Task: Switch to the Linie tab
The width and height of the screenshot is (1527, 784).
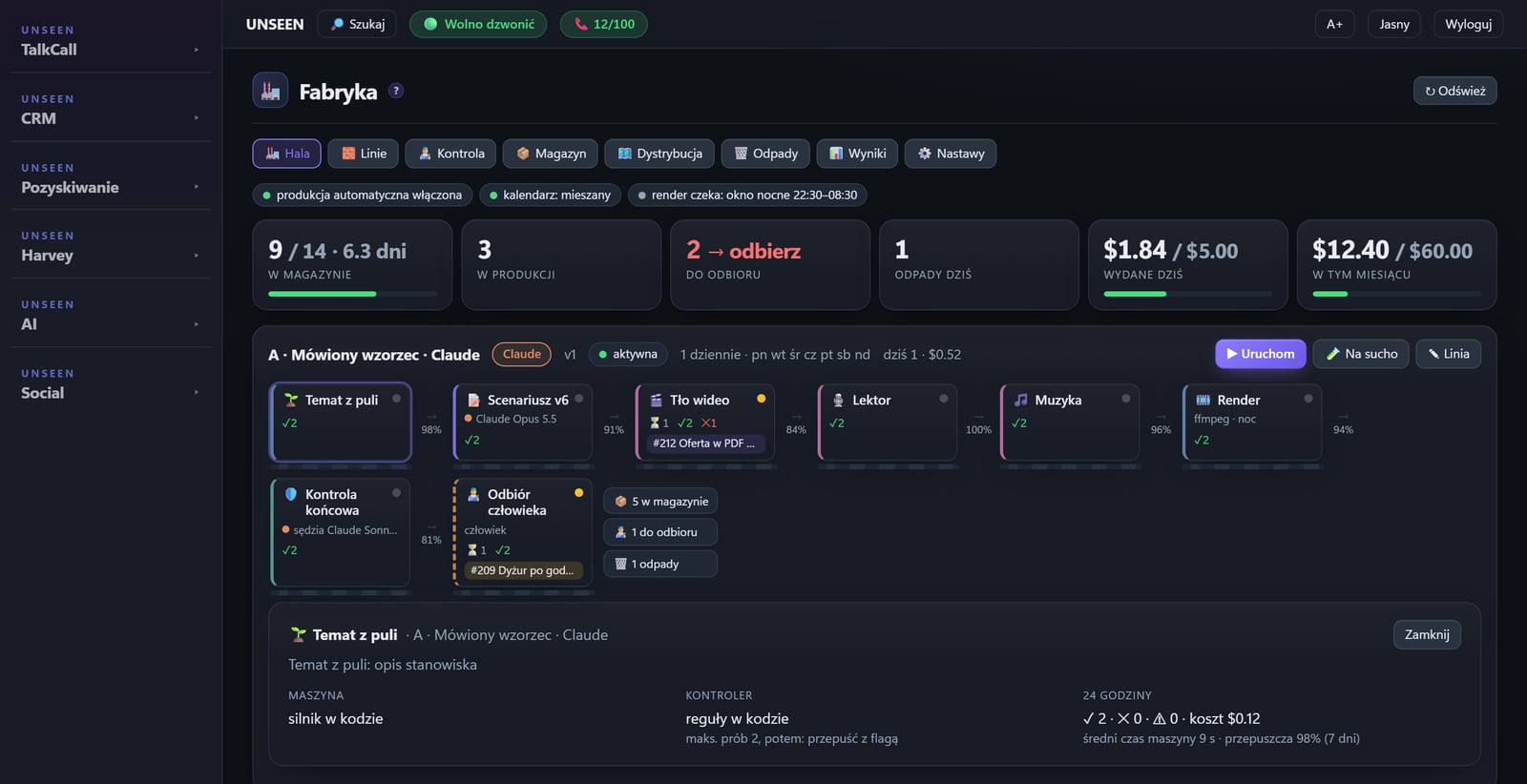Action: click(x=364, y=154)
